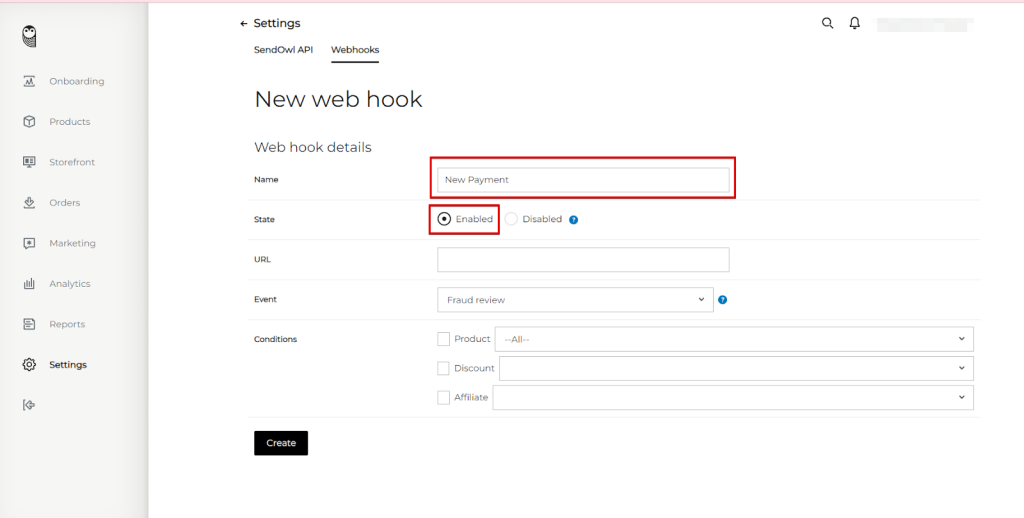
Task: Click the logout icon below Settings
Action: click(x=29, y=405)
